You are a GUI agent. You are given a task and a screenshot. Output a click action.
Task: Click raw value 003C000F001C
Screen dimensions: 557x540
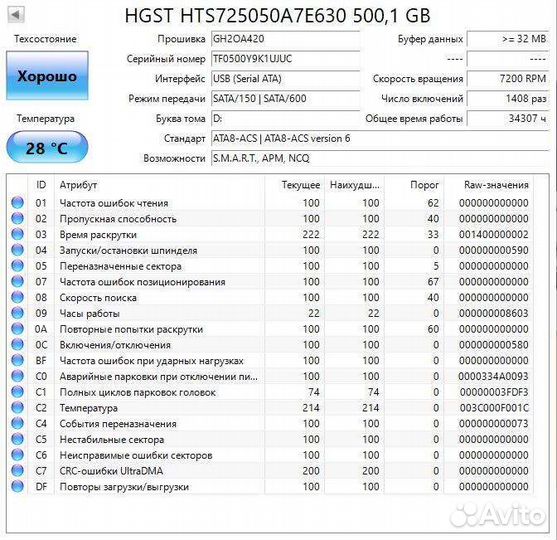click(x=494, y=408)
